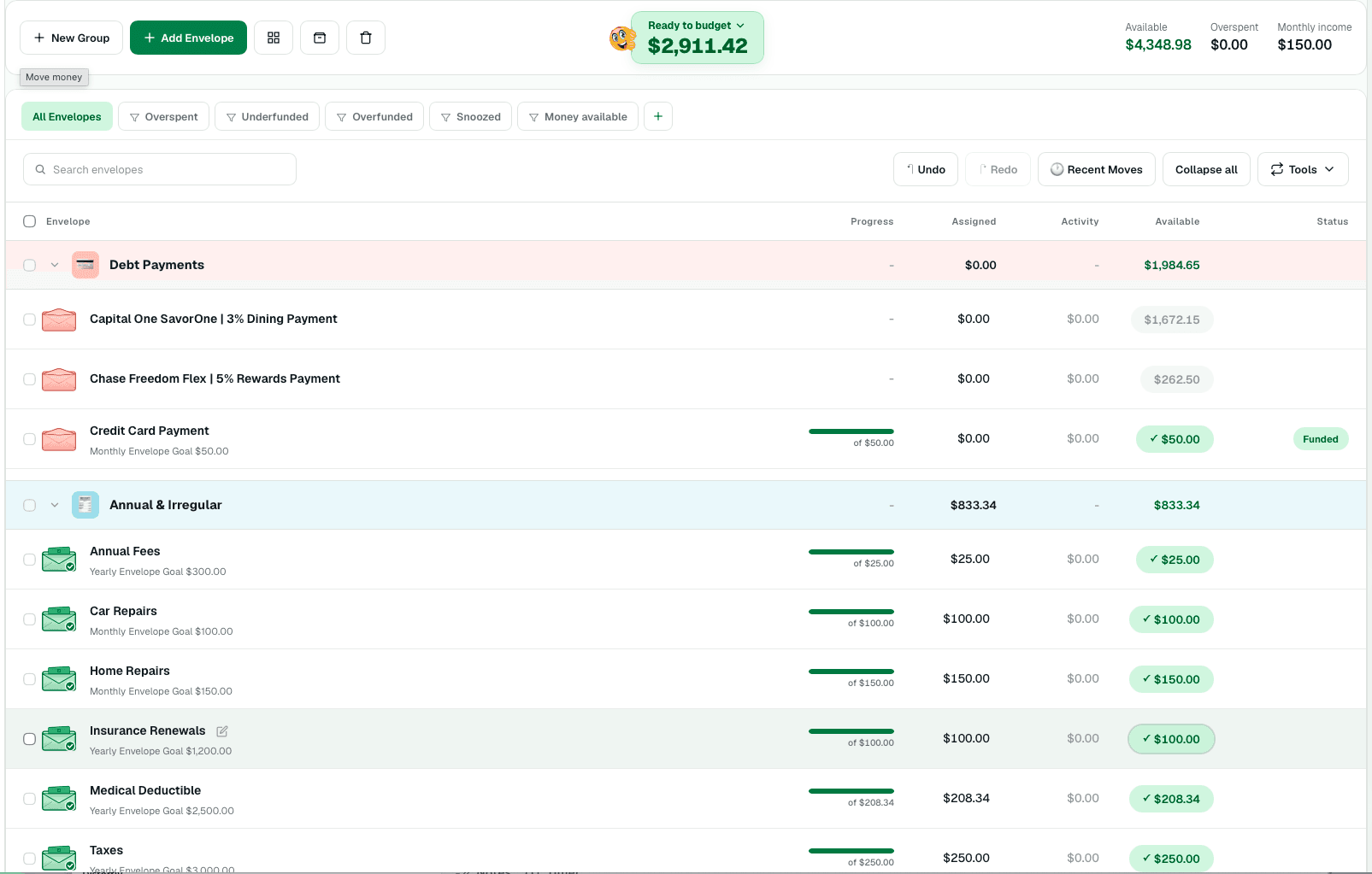Open Medical Deductible $208.34 available pill

tap(1171, 799)
